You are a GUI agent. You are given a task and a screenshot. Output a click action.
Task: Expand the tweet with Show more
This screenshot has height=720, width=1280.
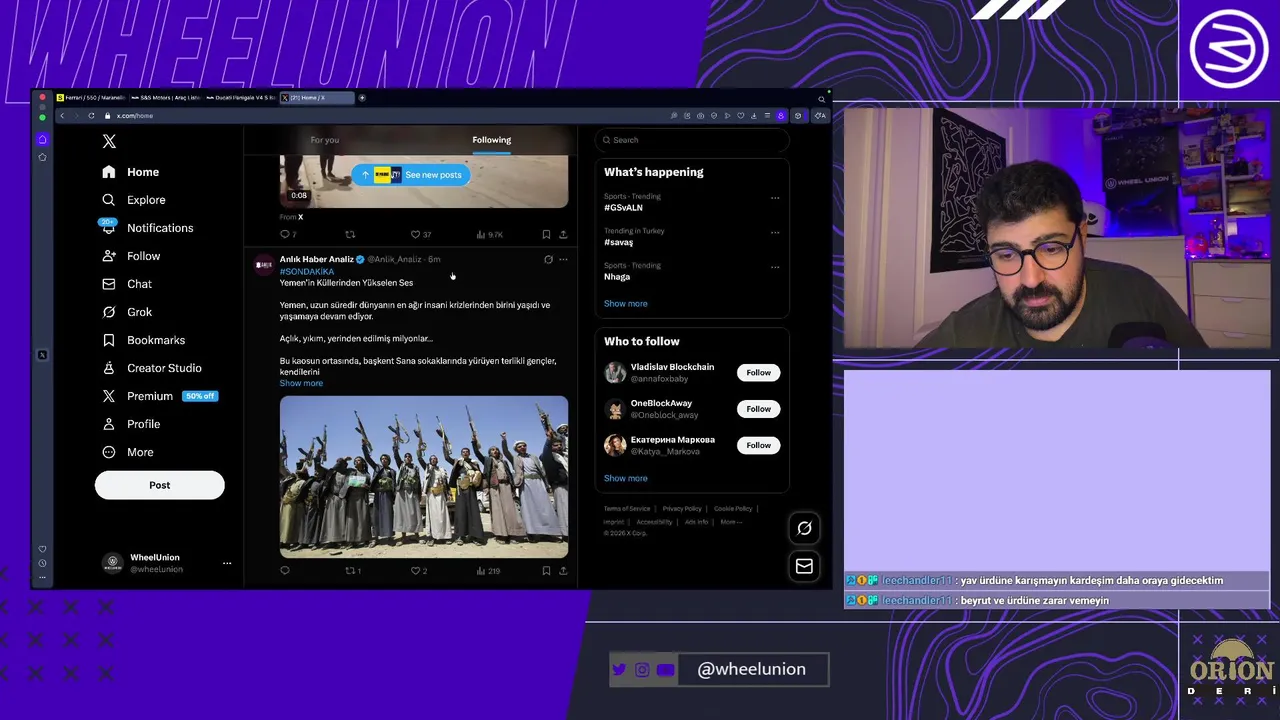301,383
